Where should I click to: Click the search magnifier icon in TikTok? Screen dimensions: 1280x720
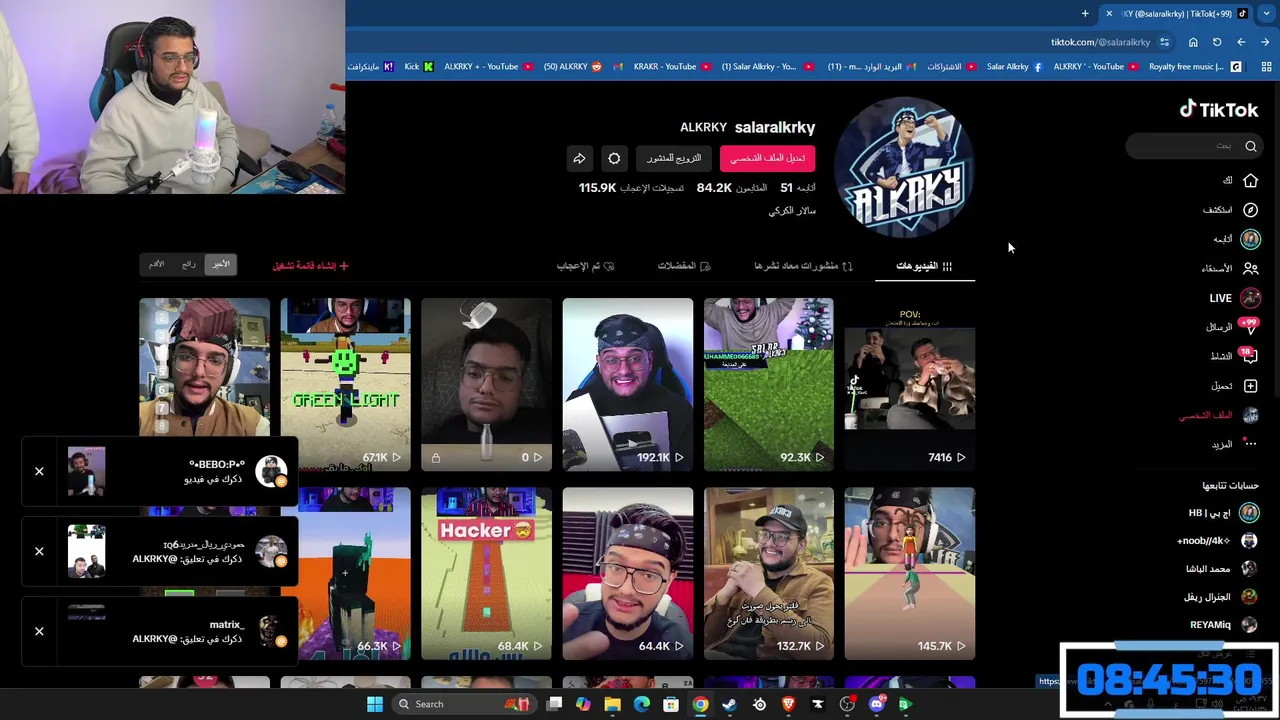[1250, 146]
